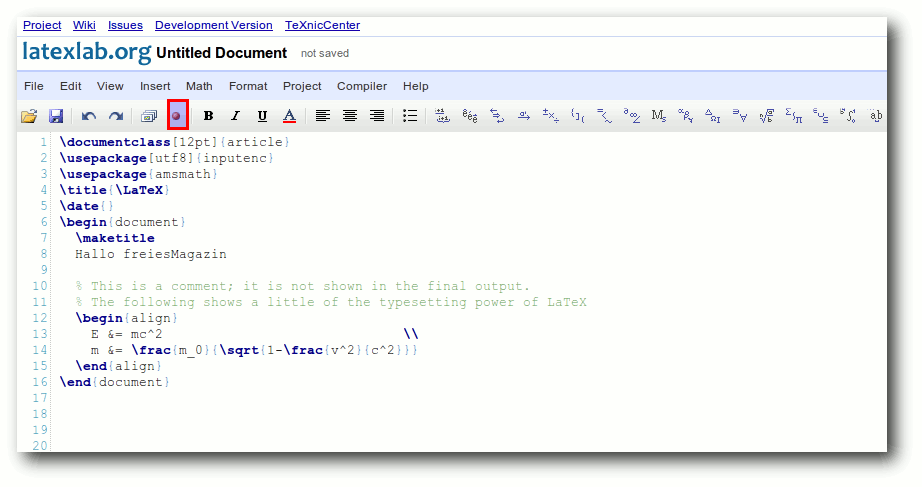This screenshot has height=487, width=922.
Task: Click the comment starting 'This is a comment'
Action: [x=303, y=286]
